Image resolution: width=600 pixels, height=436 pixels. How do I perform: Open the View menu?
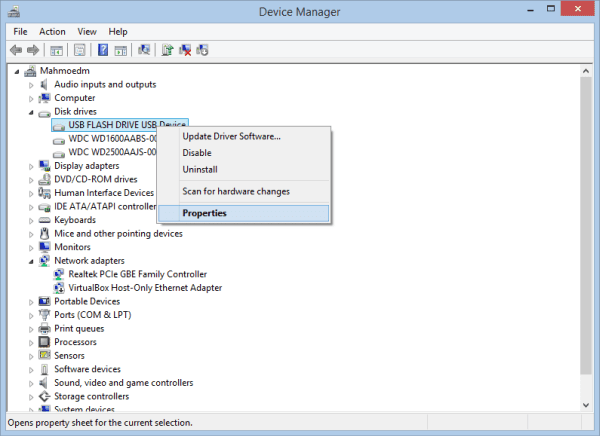tap(87, 32)
